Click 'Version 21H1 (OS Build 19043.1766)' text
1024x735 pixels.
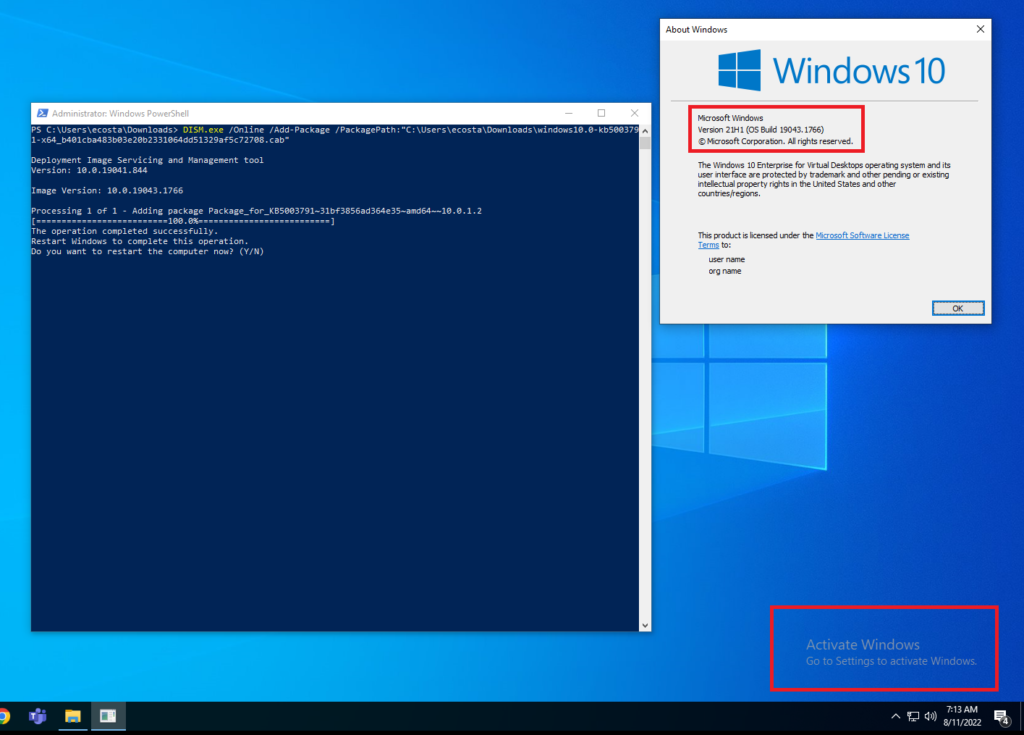[x=761, y=130]
